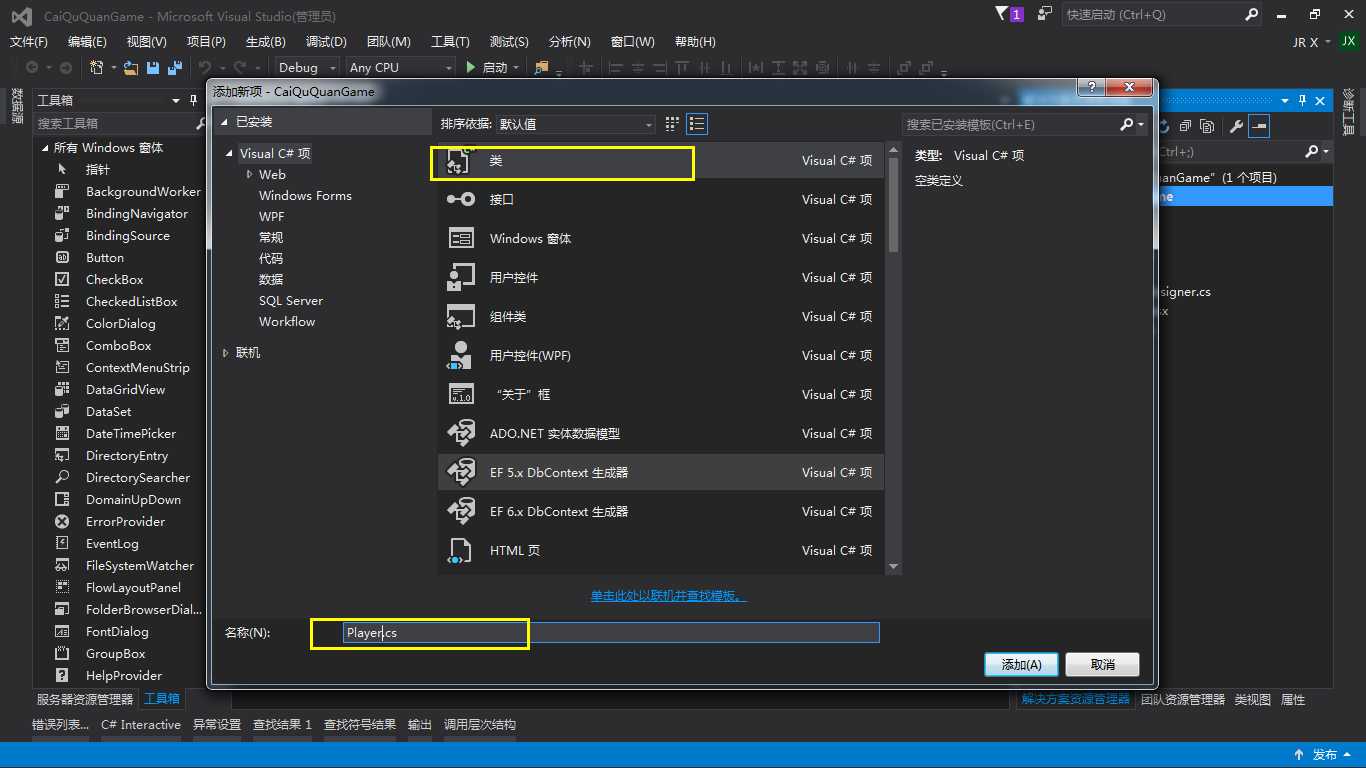Screen dimensions: 1366x768
Task: Click the template list scrollbar down arrow
Action: pos(893,567)
